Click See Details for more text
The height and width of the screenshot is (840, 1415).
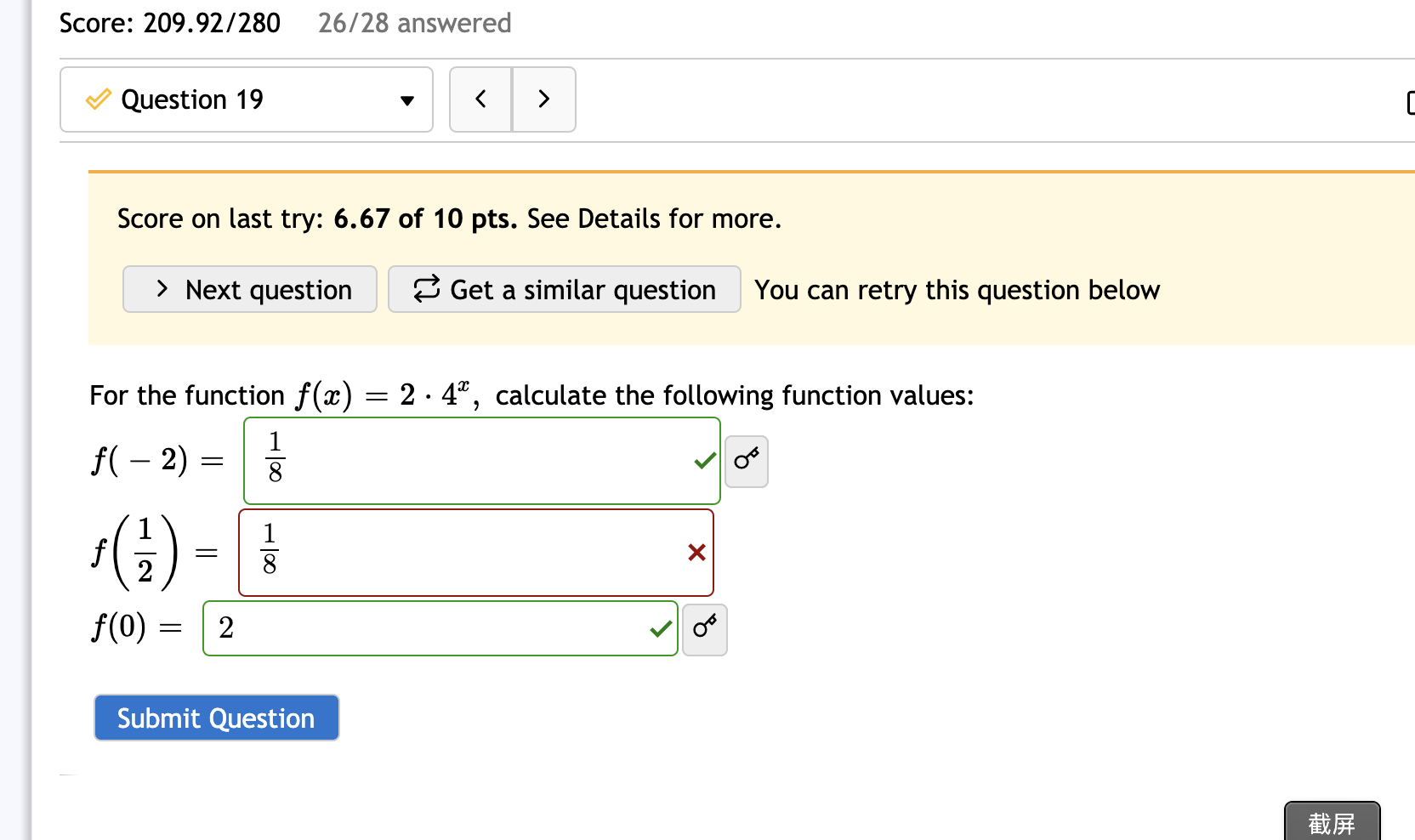(x=649, y=219)
